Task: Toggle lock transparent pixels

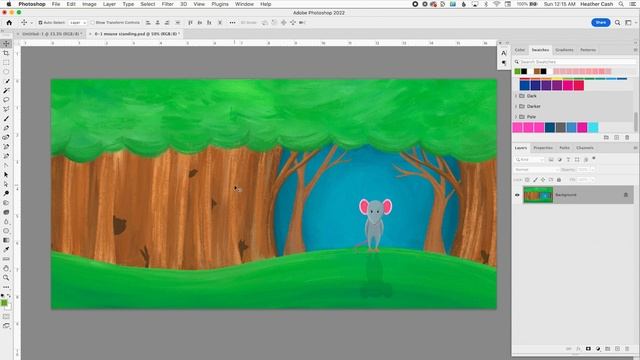Action: point(527,180)
